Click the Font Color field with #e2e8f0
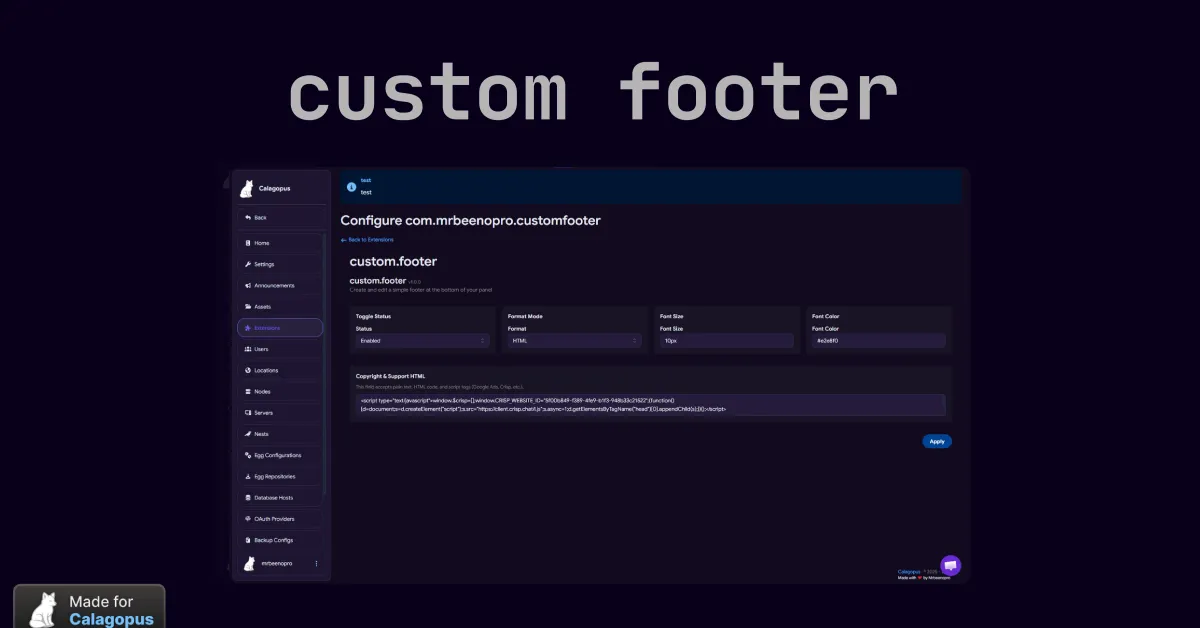Image resolution: width=1200 pixels, height=628 pixels. point(879,341)
